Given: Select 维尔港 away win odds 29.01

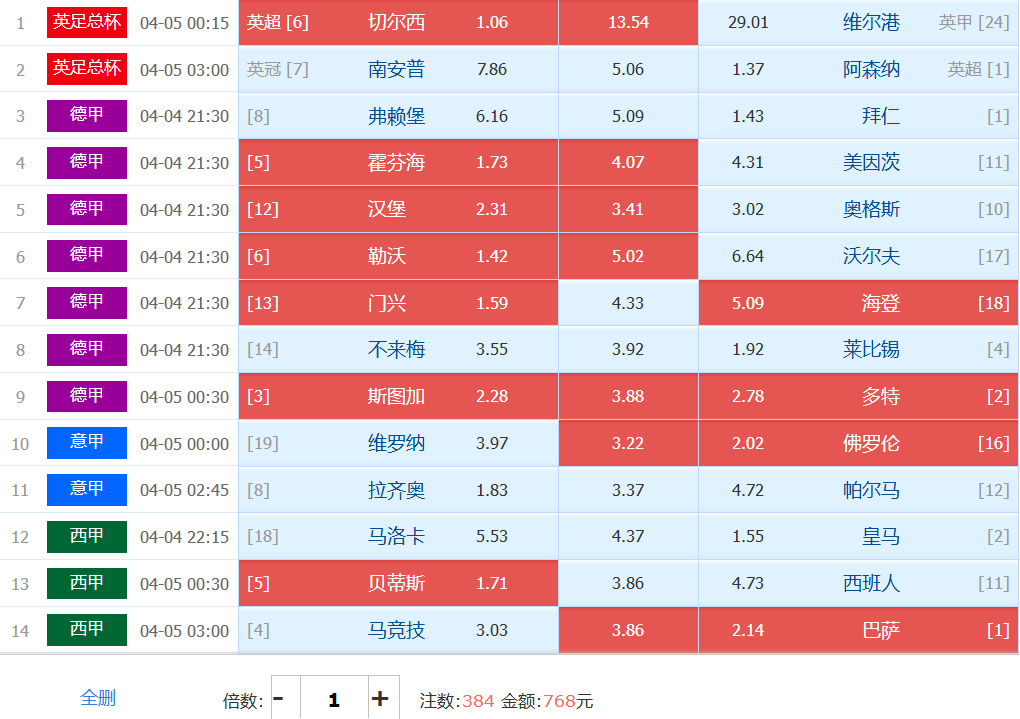Looking at the screenshot, I should point(858,22).
